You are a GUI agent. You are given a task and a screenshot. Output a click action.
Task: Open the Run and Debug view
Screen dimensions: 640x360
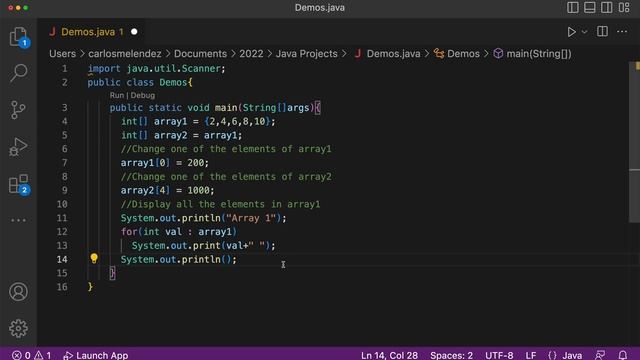pos(18,147)
